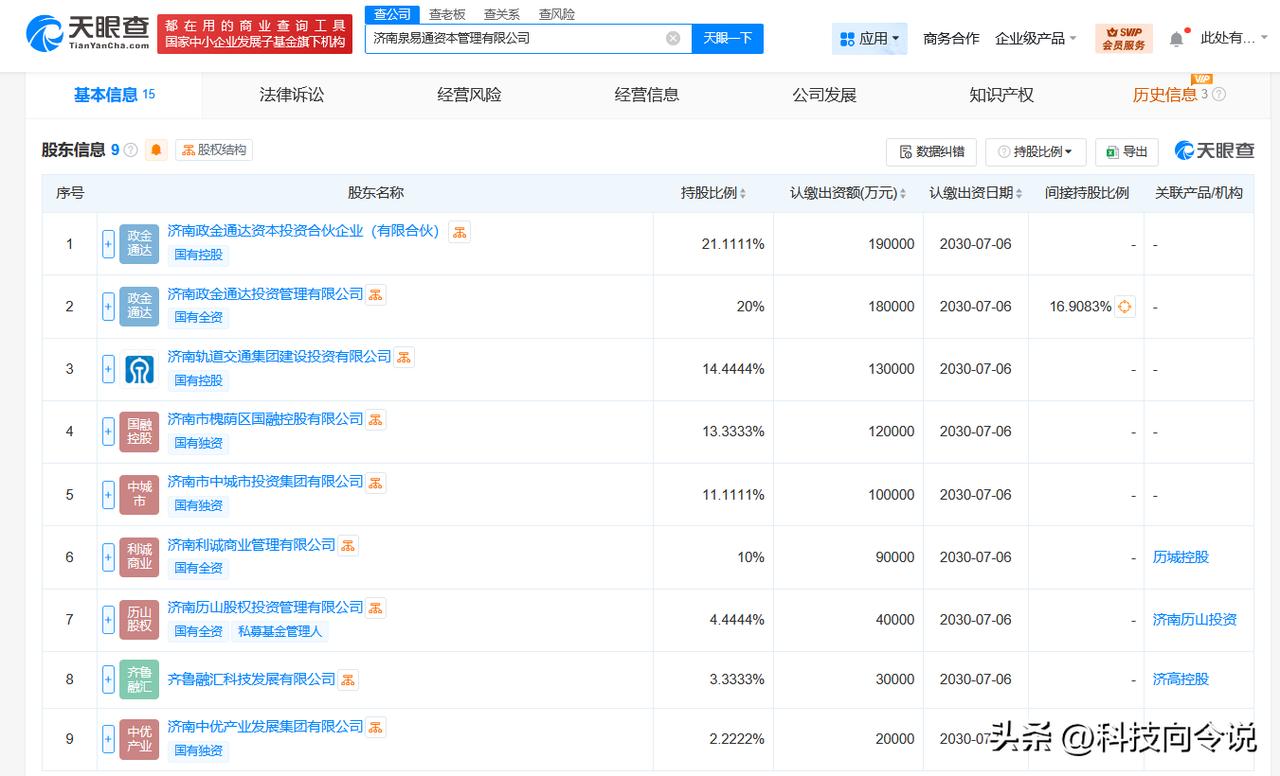
Task: Click the TianYanCha logo
Action: point(88,33)
